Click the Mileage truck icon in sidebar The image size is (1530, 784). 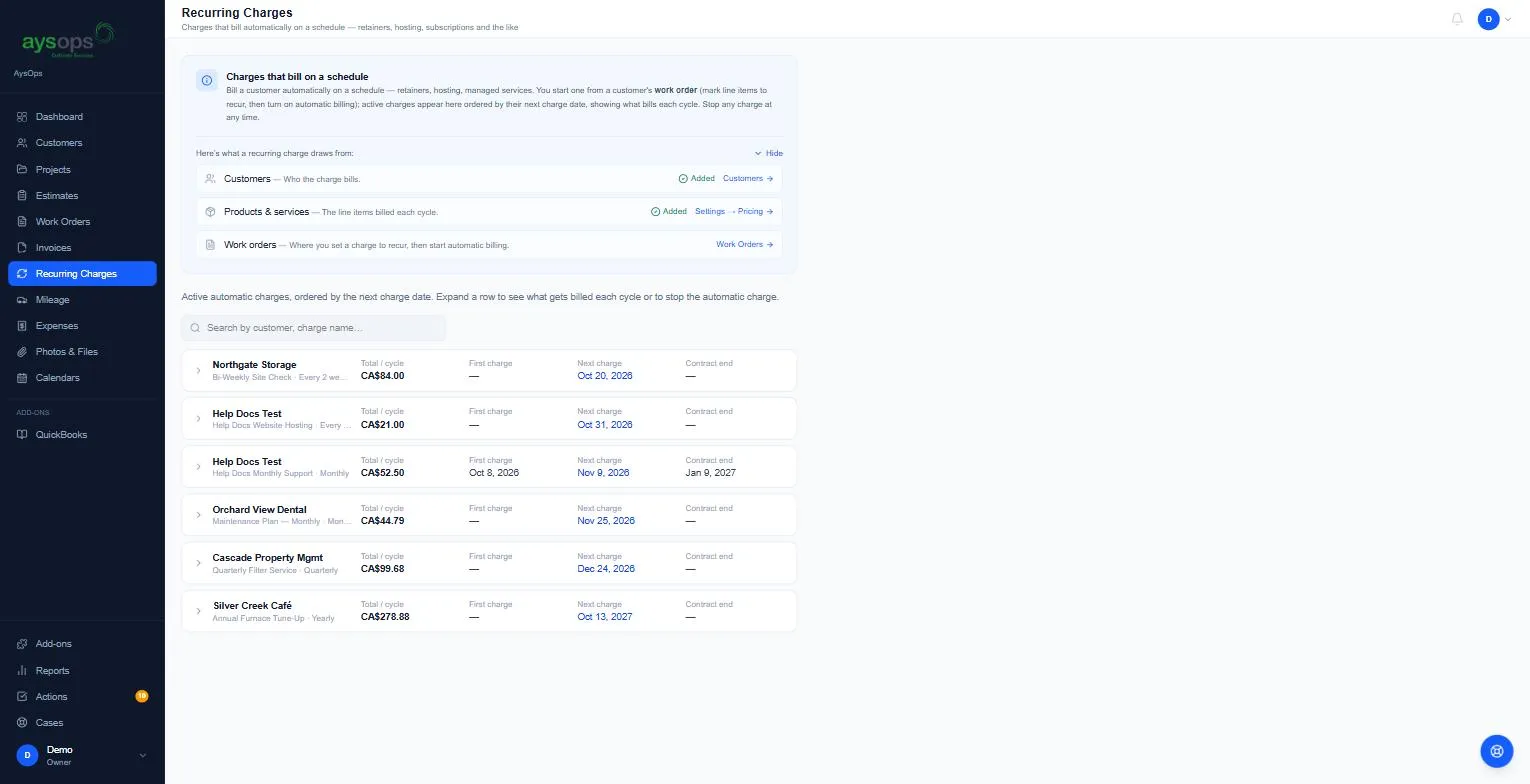pyautogui.click(x=22, y=300)
